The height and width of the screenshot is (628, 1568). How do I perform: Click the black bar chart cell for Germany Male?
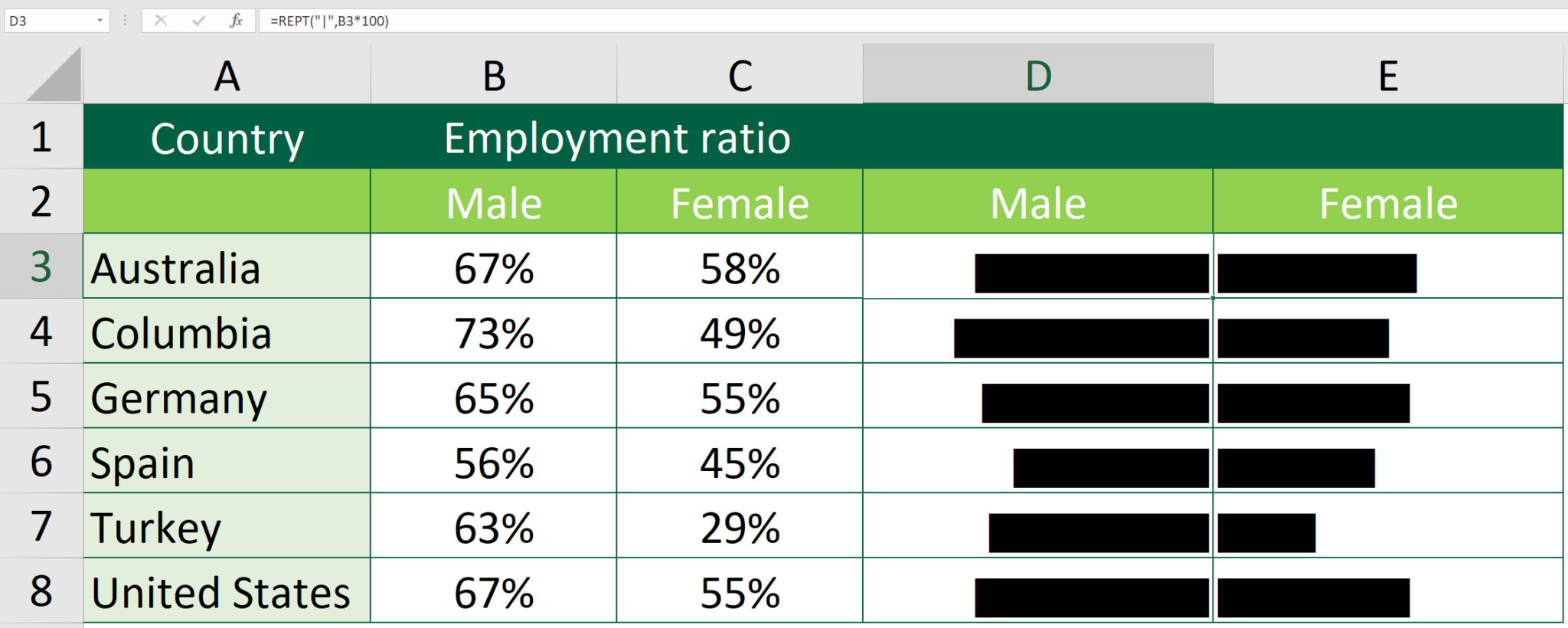coord(1037,397)
